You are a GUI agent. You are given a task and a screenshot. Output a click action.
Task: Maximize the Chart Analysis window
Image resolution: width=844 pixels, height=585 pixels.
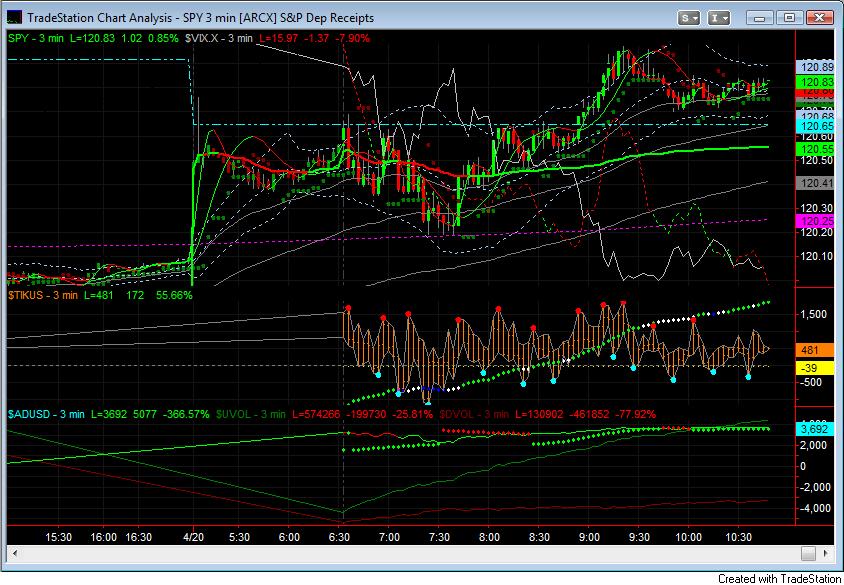coord(789,18)
